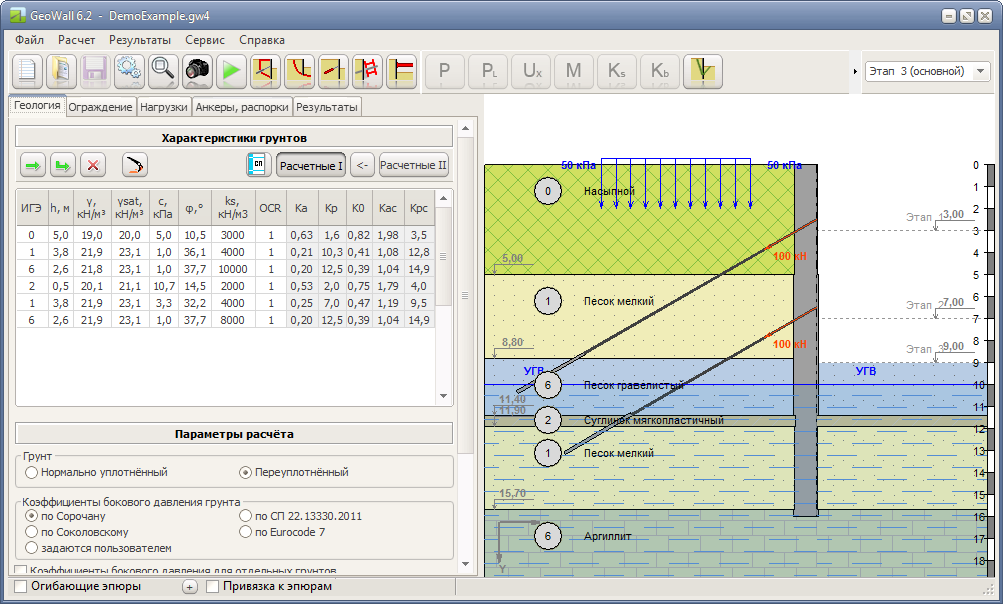
Task: Choose coefficients по СП 22.13330.2011
Action: tap(301, 516)
